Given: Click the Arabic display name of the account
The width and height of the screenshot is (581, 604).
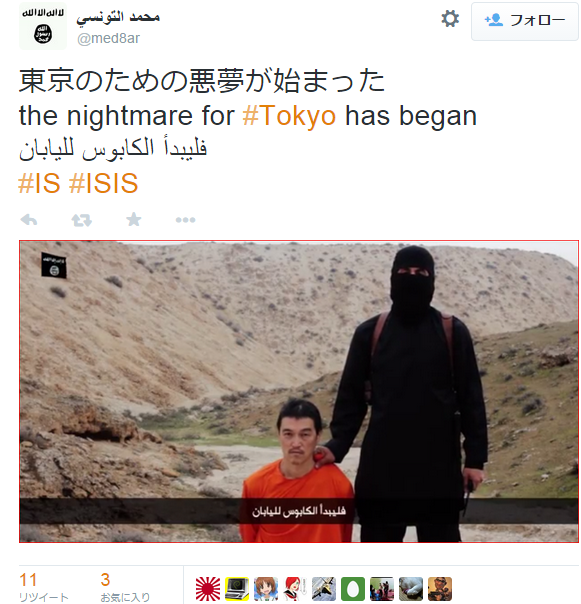Looking at the screenshot, I should (x=118, y=17).
